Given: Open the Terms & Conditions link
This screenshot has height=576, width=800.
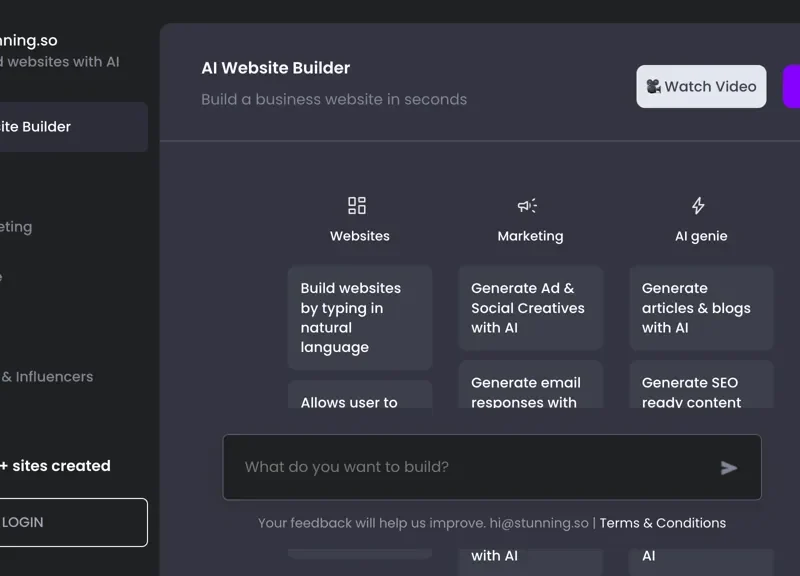Looking at the screenshot, I should (662, 523).
